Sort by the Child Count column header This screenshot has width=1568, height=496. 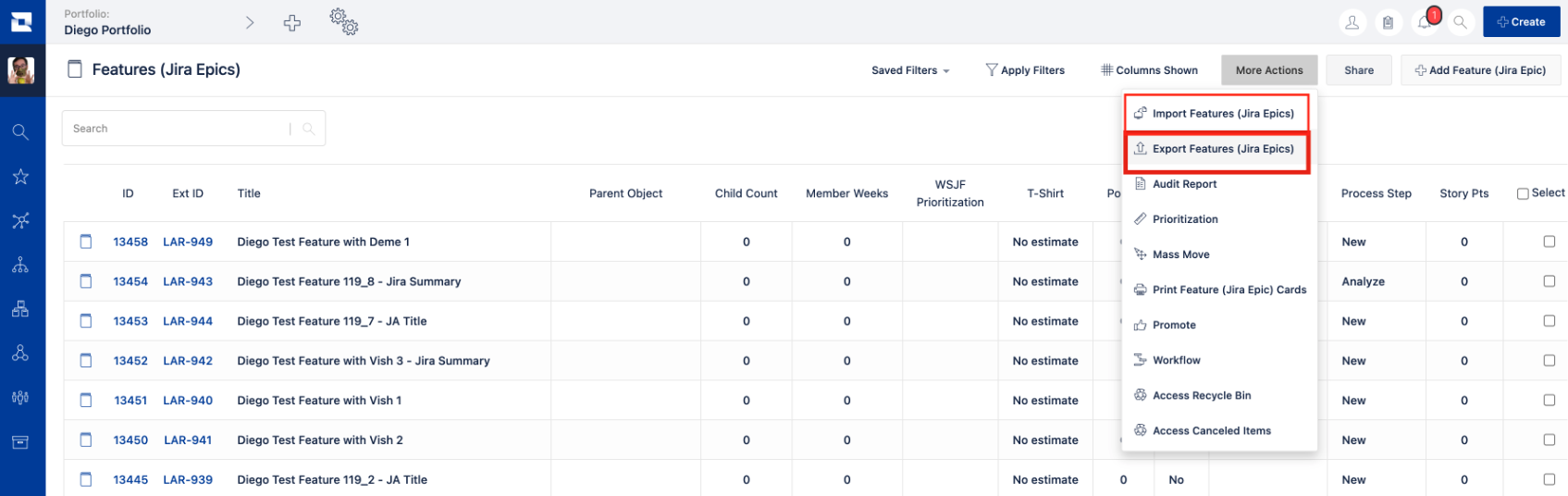[x=747, y=193]
